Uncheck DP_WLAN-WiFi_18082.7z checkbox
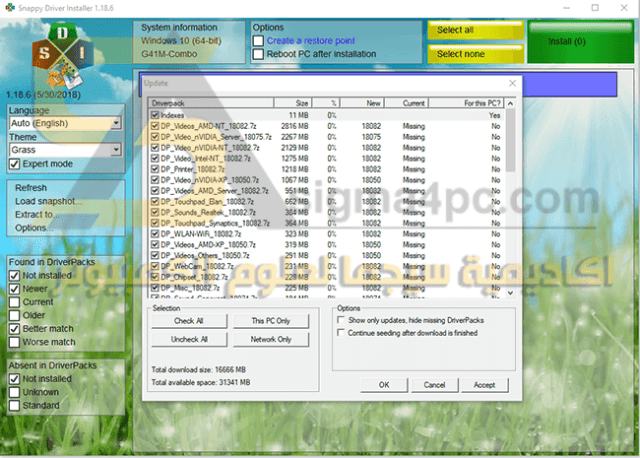 click(155, 234)
